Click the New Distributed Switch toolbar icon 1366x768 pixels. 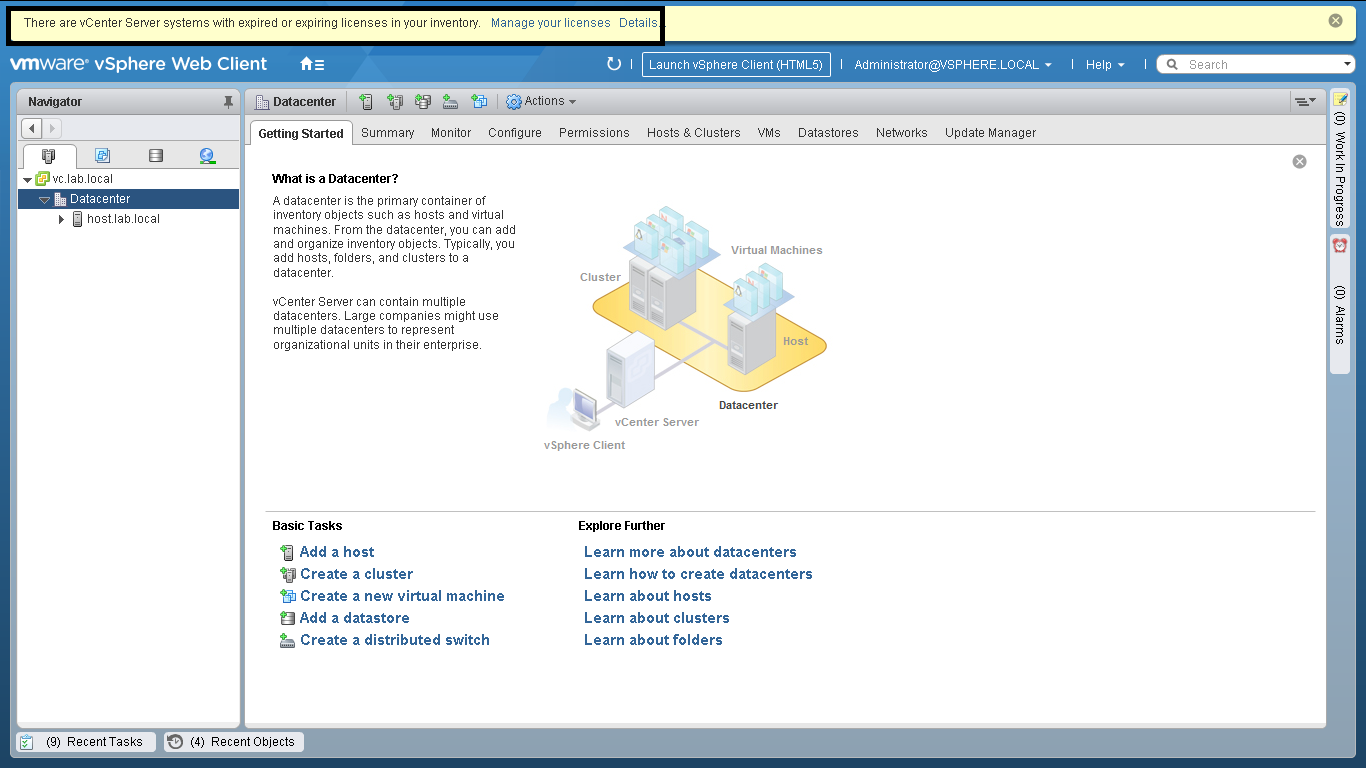coord(451,102)
